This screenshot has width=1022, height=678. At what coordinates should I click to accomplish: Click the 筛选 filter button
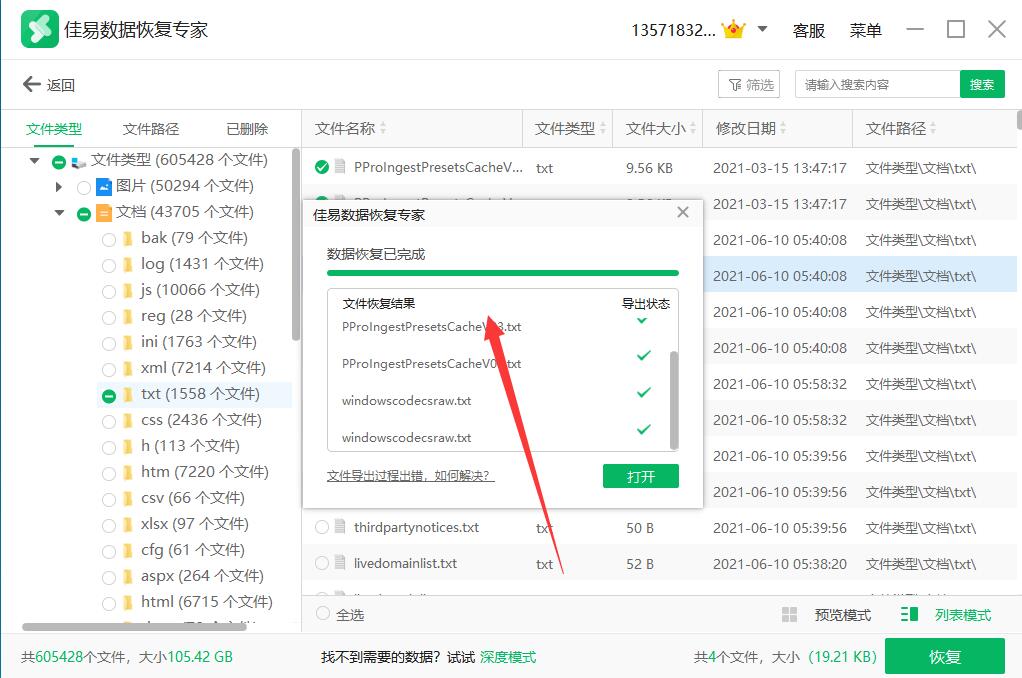tap(749, 84)
